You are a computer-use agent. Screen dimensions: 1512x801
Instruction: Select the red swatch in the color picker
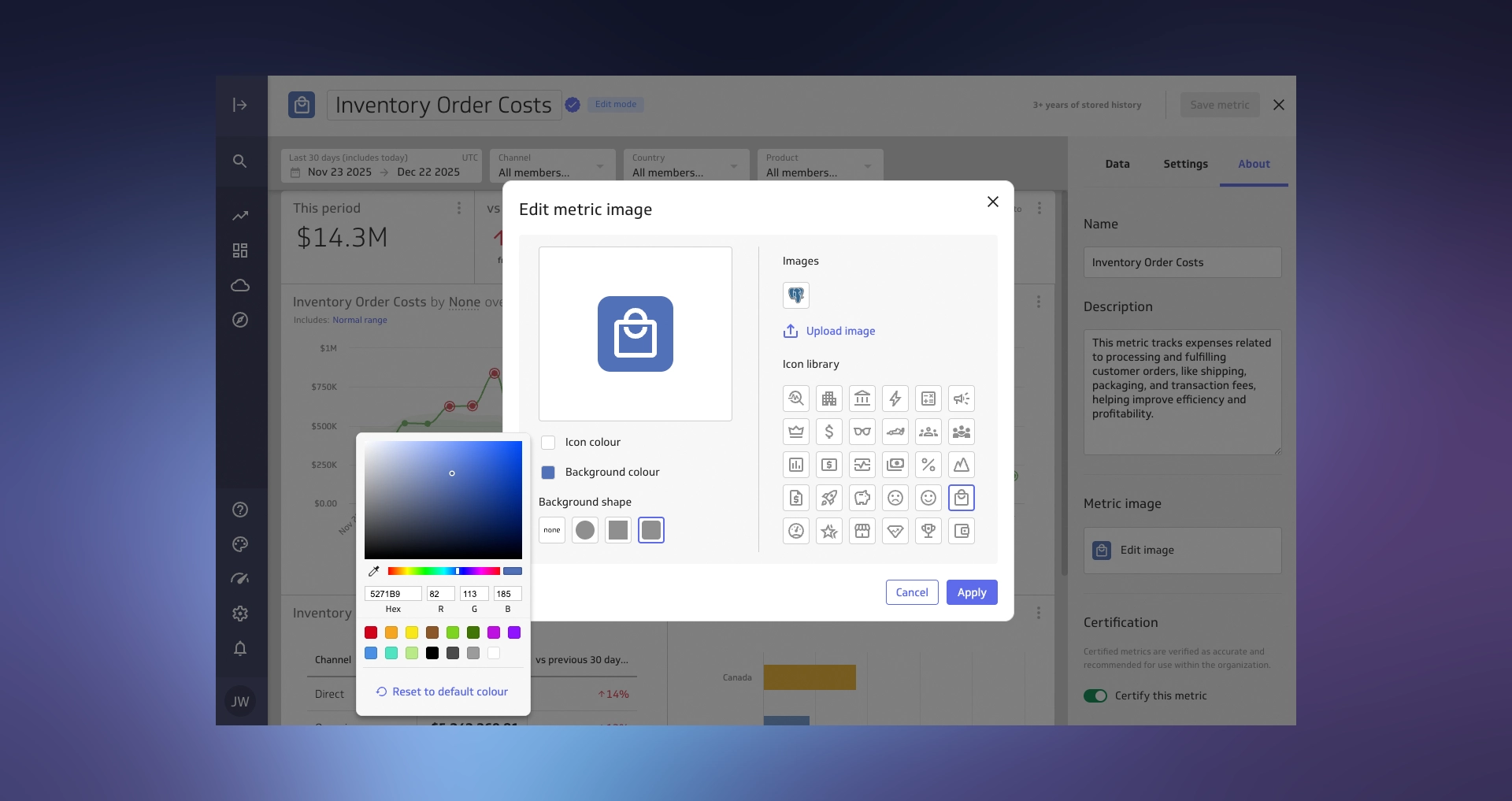click(x=370, y=632)
